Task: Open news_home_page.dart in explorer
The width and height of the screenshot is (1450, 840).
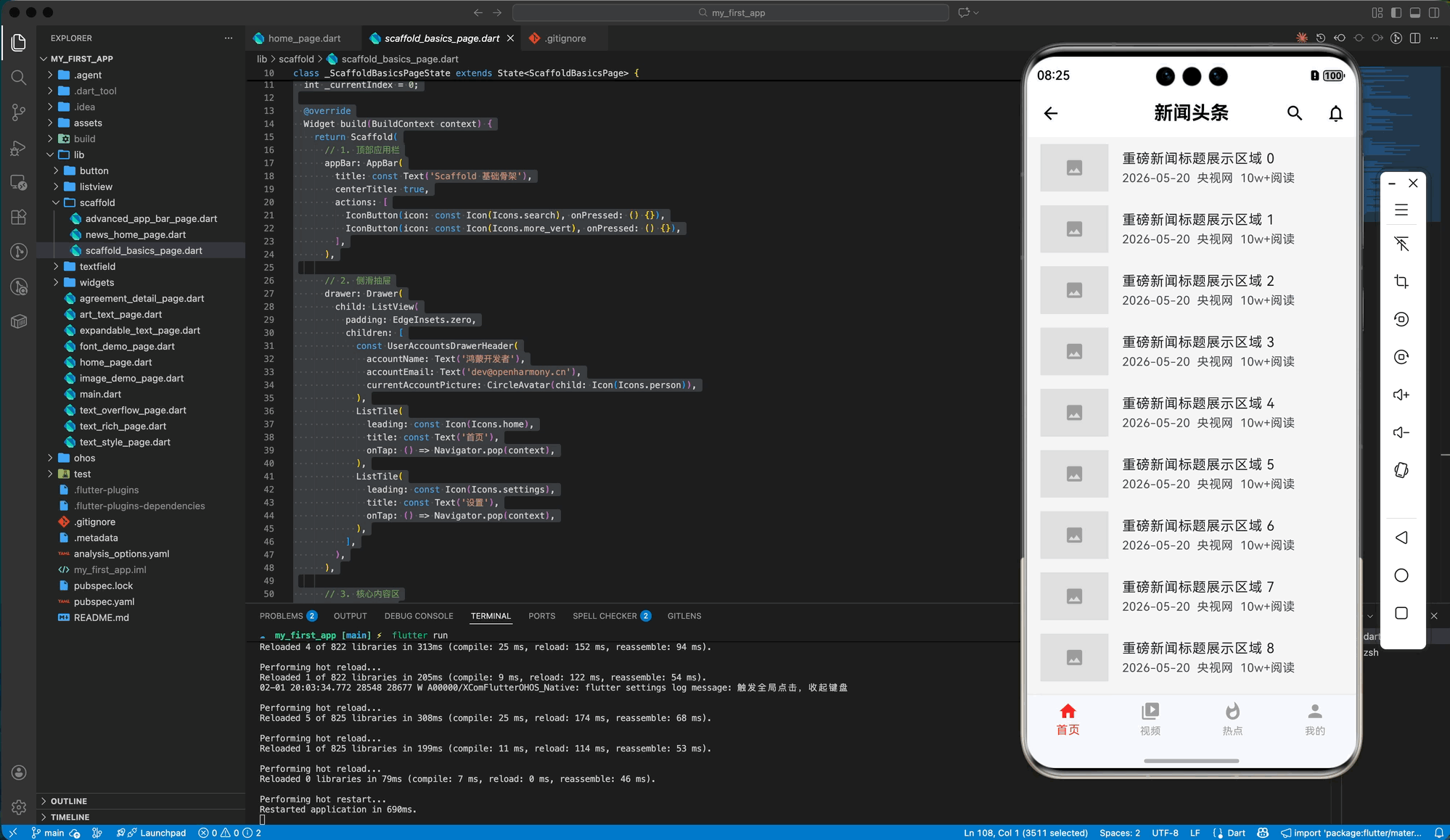Action: click(135, 234)
